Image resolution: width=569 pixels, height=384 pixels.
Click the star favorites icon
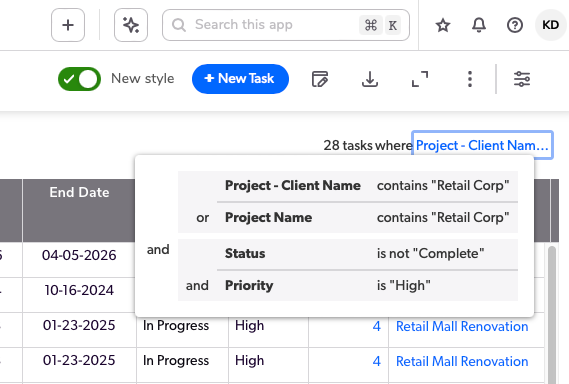click(443, 25)
